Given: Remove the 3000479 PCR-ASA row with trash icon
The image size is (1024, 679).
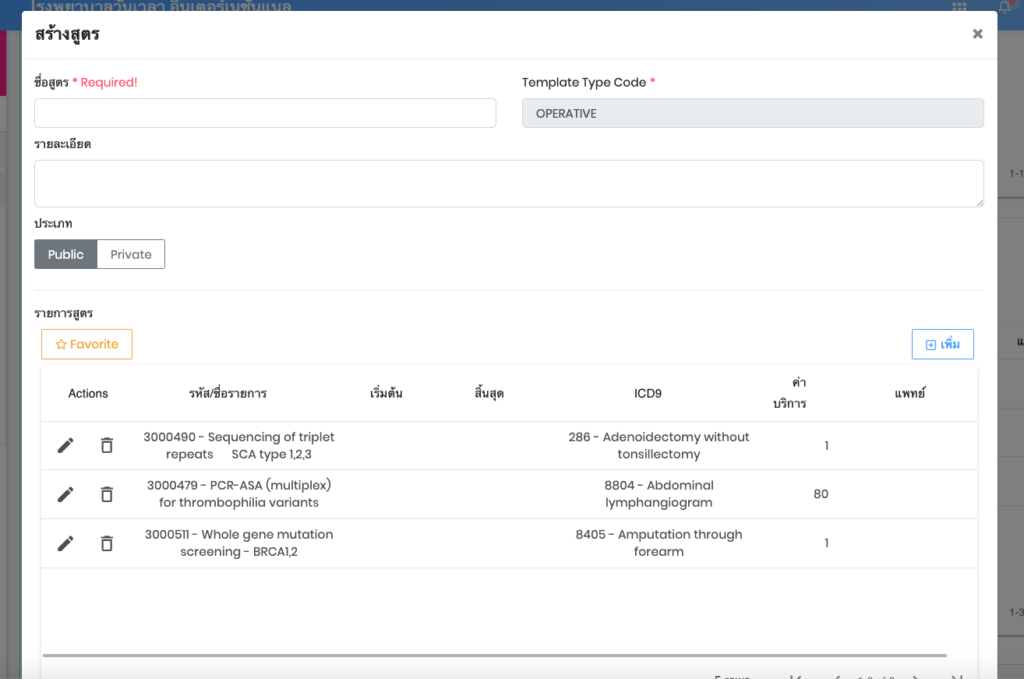Looking at the screenshot, I should pyautogui.click(x=107, y=494).
